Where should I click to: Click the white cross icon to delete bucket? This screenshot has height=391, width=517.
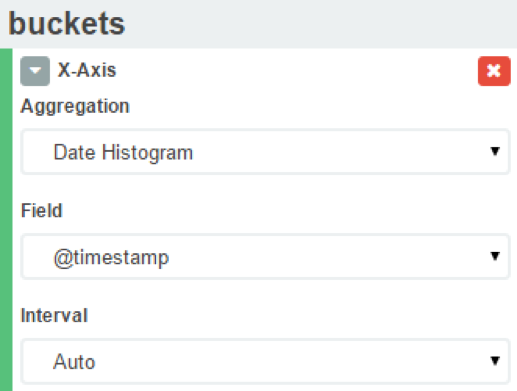point(494,71)
